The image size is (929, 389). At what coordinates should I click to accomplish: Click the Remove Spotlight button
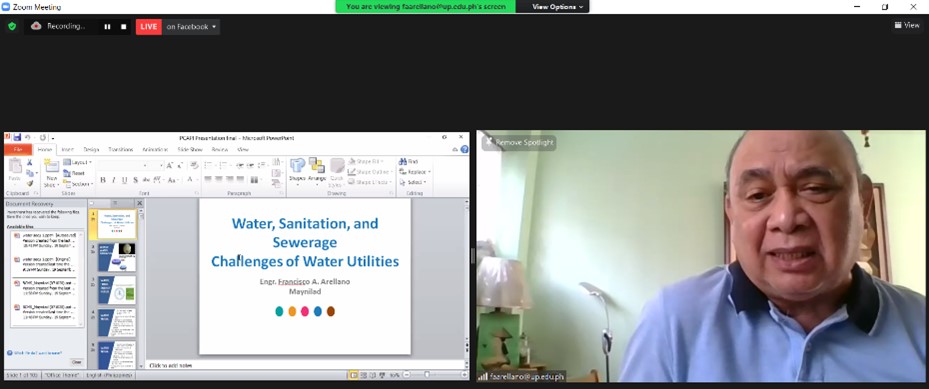tap(519, 143)
